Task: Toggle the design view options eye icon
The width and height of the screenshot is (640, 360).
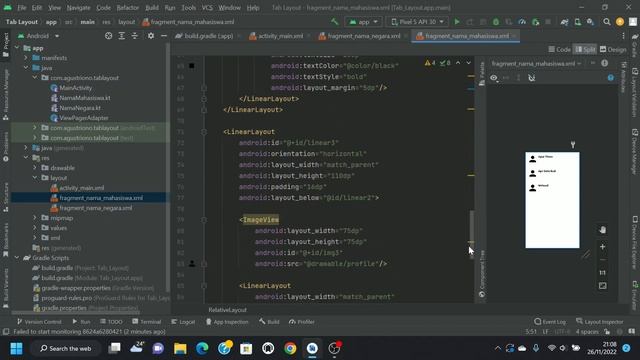Action: pos(494,78)
